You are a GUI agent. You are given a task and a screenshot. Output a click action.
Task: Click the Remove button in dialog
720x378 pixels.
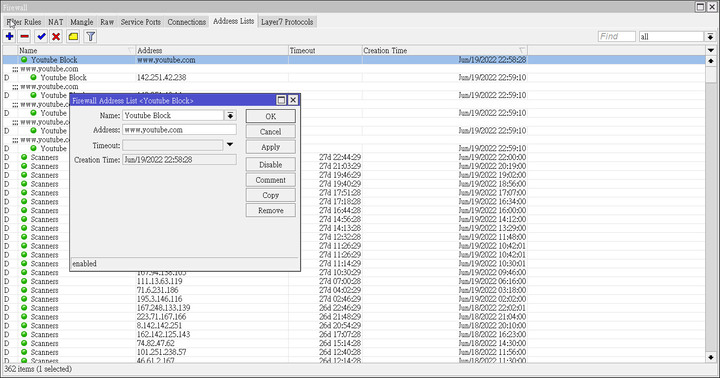pyautogui.click(x=270, y=210)
